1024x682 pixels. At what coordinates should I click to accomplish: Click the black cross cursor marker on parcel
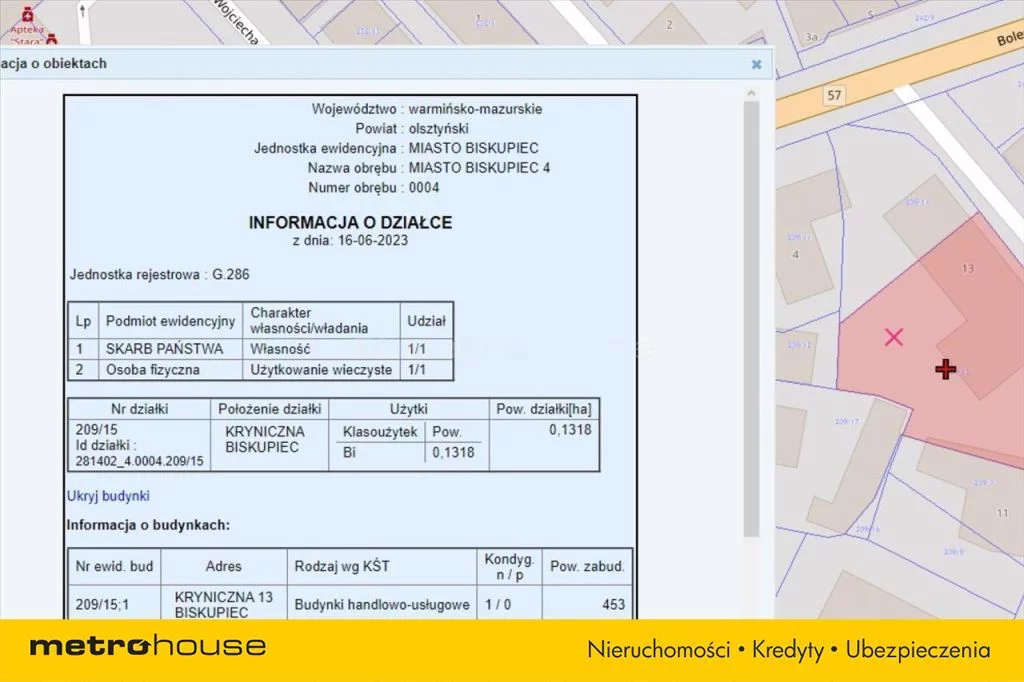945,370
